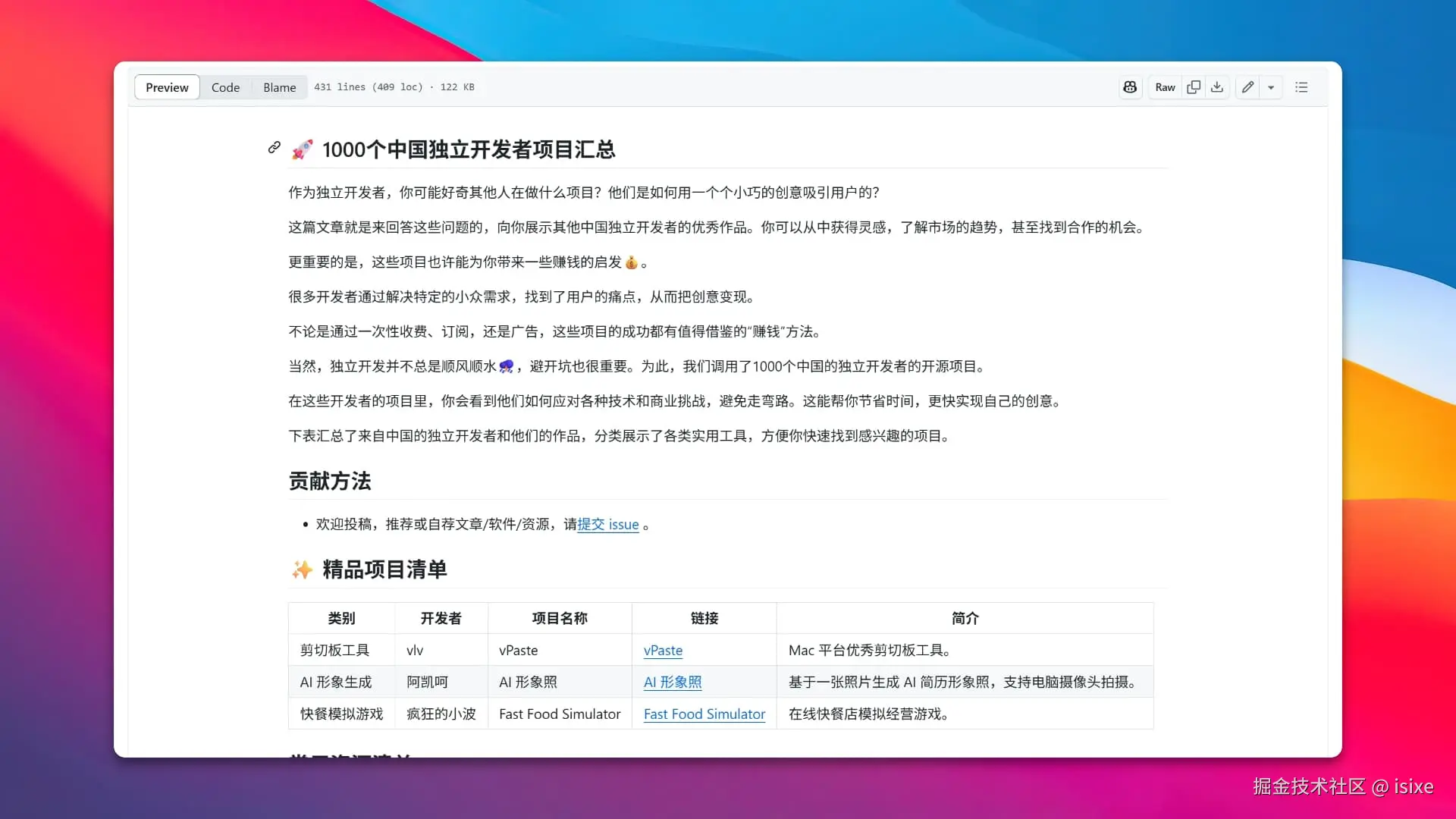Copy the permalink anchor beside the main title
Viewport: 1456px width, 819px height.
point(274,148)
